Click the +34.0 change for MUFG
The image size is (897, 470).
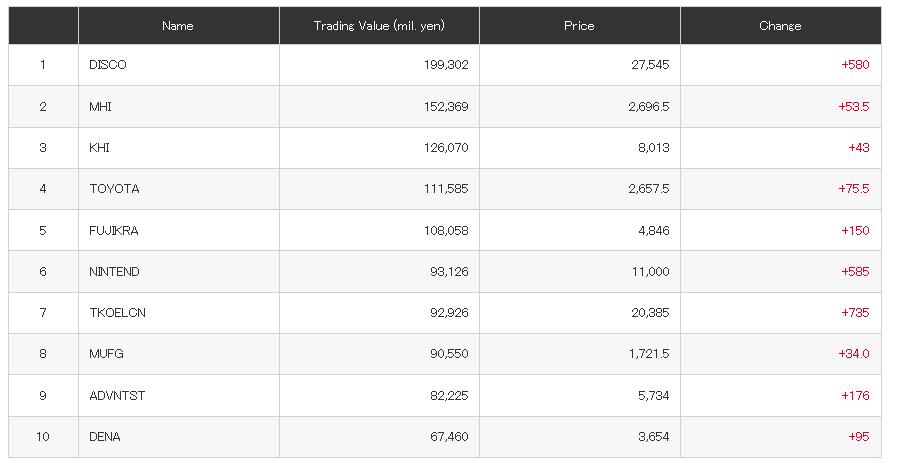[854, 354]
